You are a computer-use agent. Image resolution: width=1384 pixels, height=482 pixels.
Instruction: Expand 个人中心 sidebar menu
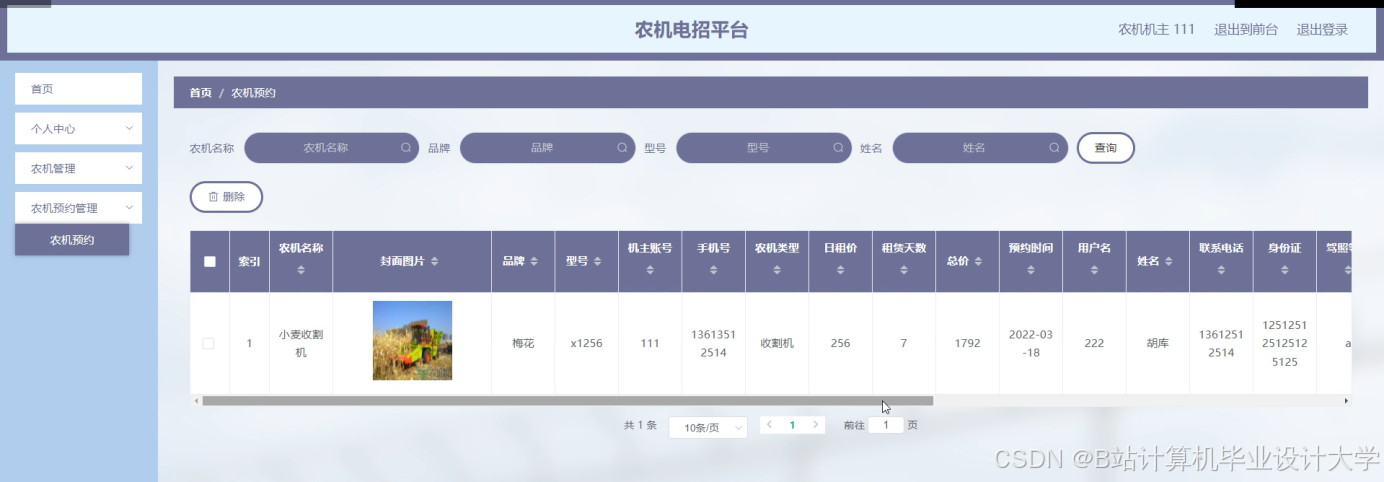(78, 128)
